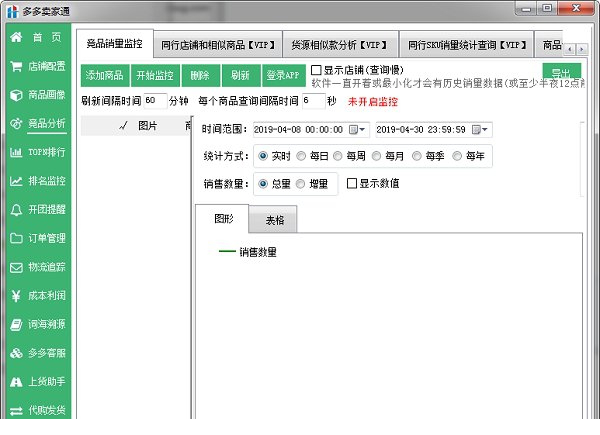Click the 图片 column header
Viewport: 600px width, 435px height.
pyautogui.click(x=147, y=125)
